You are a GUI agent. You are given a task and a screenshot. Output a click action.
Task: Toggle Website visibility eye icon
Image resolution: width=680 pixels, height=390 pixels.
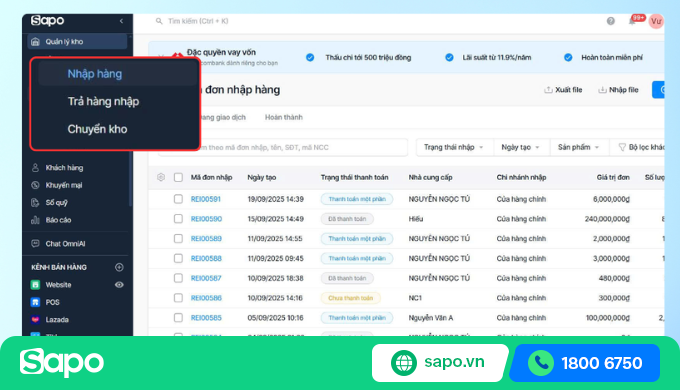119,285
